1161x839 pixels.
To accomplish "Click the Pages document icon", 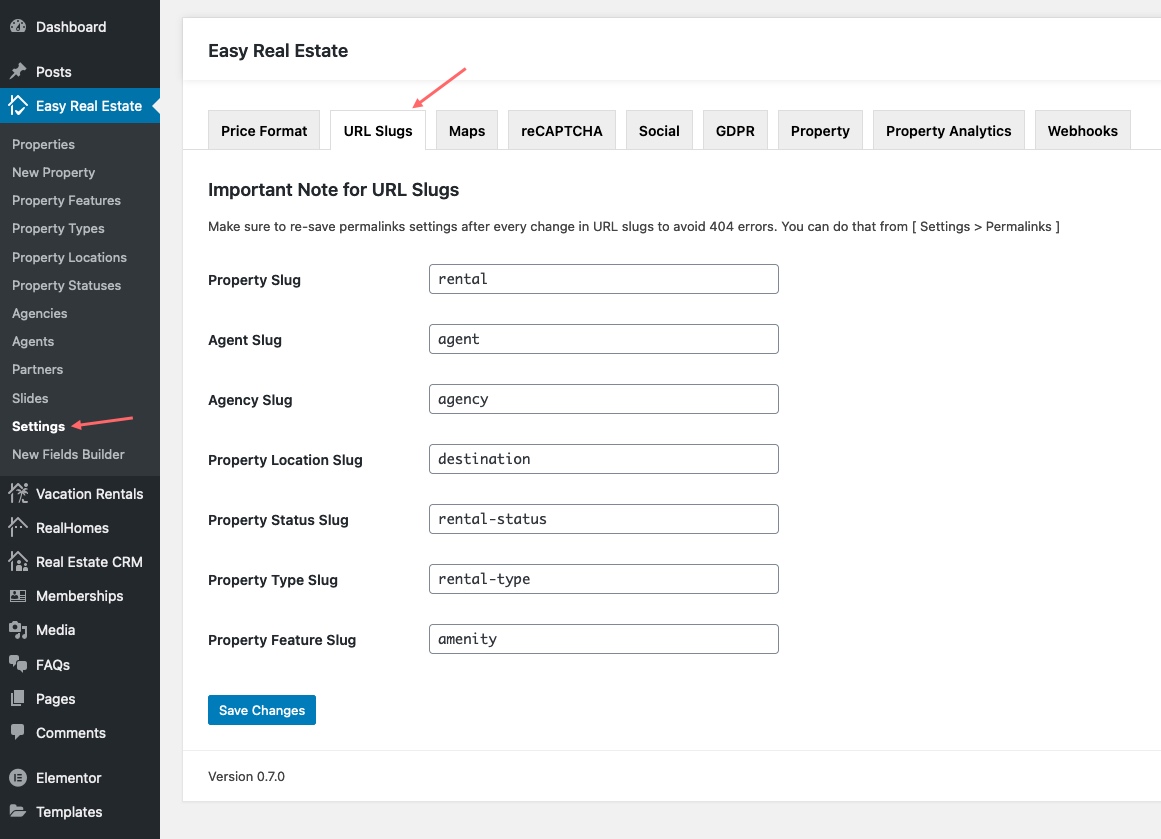I will [x=18, y=698].
